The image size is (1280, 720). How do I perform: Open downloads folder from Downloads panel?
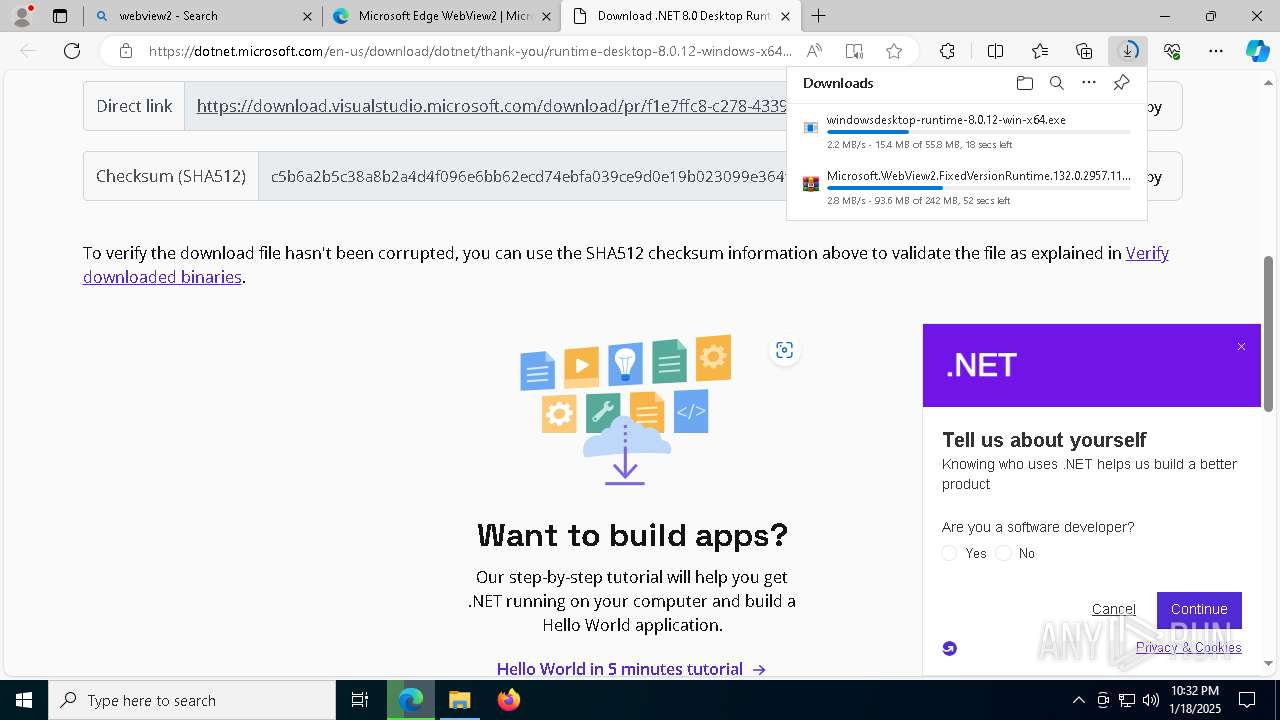1024,83
